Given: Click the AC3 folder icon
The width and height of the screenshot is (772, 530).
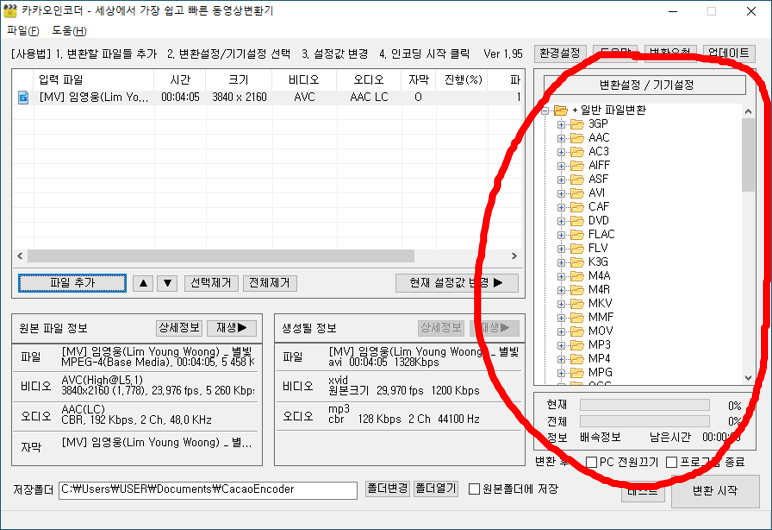Looking at the screenshot, I should [x=577, y=152].
